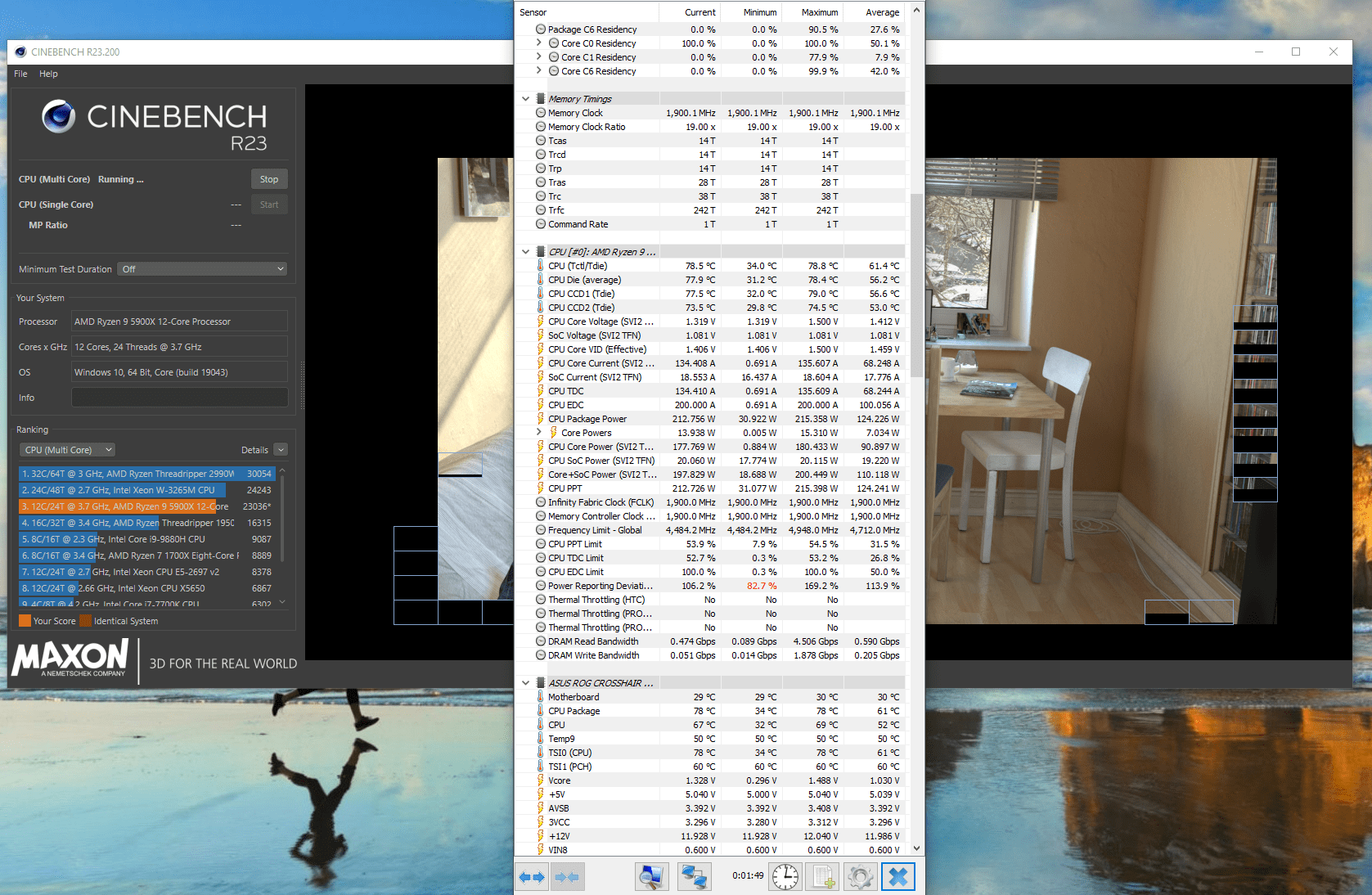Click the Sensor column header

click(x=587, y=12)
